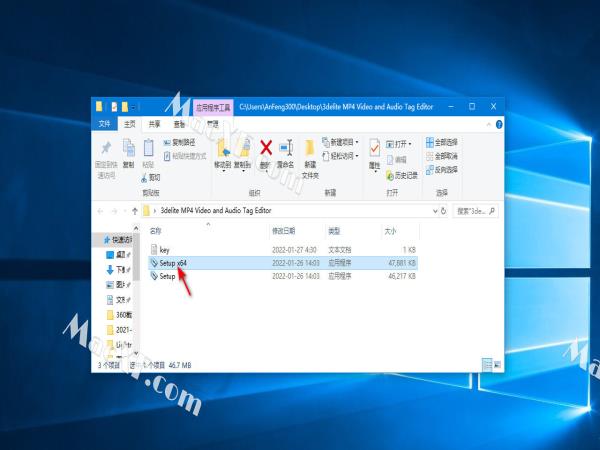The height and width of the screenshot is (450, 600).
Task: Open the 文档 Documents sidebar item
Action: coord(119,300)
